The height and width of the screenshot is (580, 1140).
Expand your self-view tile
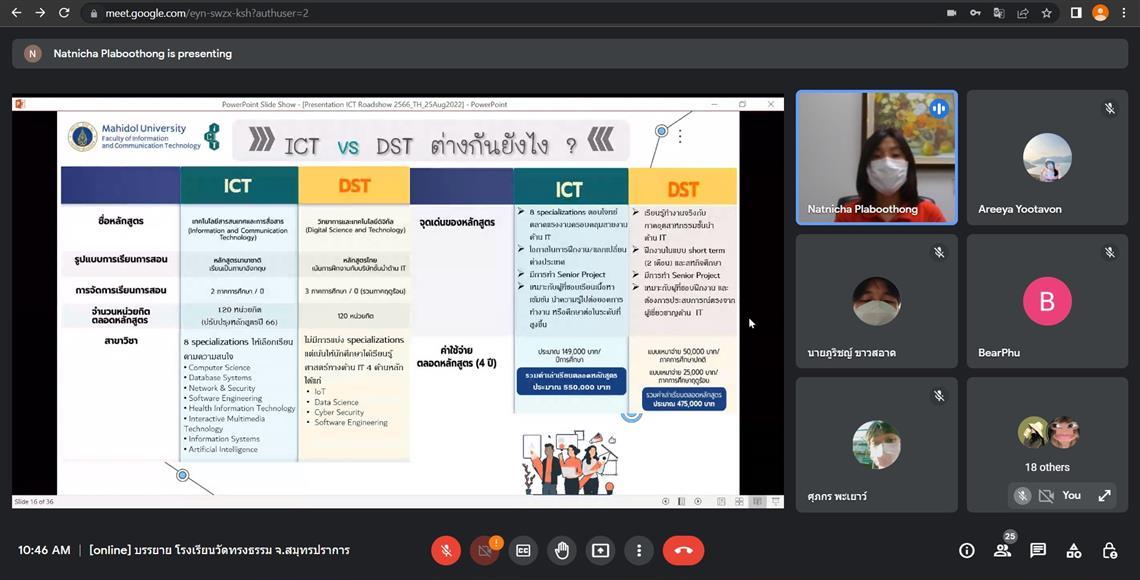pyautogui.click(x=1104, y=495)
